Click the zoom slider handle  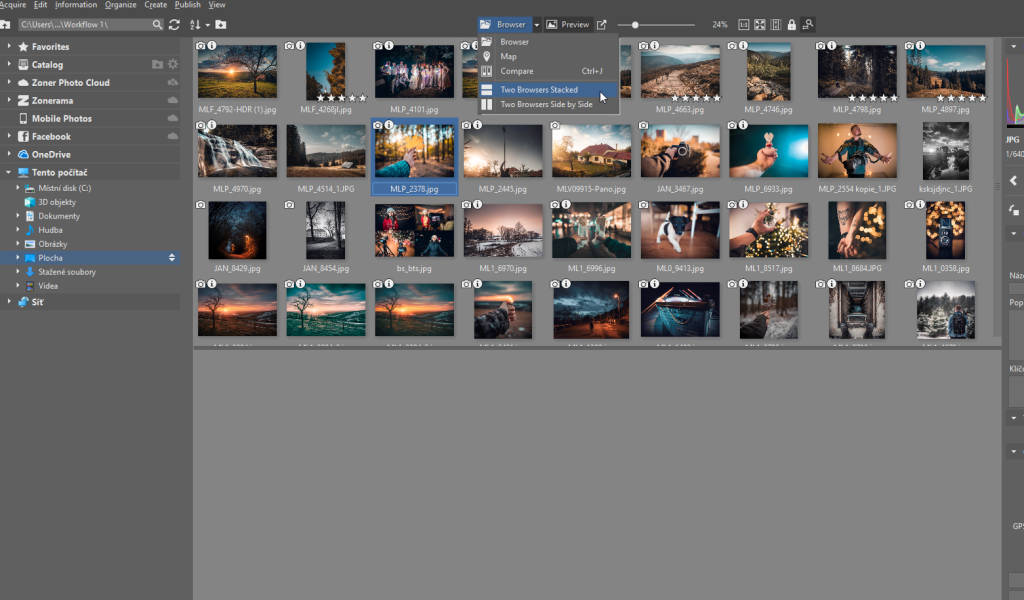tap(635, 24)
